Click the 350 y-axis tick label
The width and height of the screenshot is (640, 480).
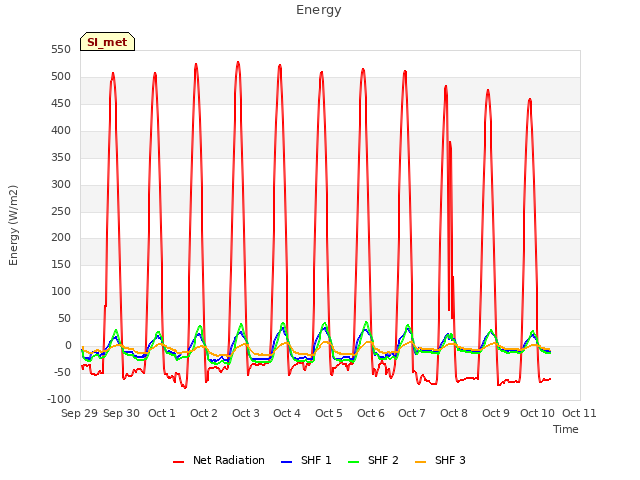pos(61,158)
